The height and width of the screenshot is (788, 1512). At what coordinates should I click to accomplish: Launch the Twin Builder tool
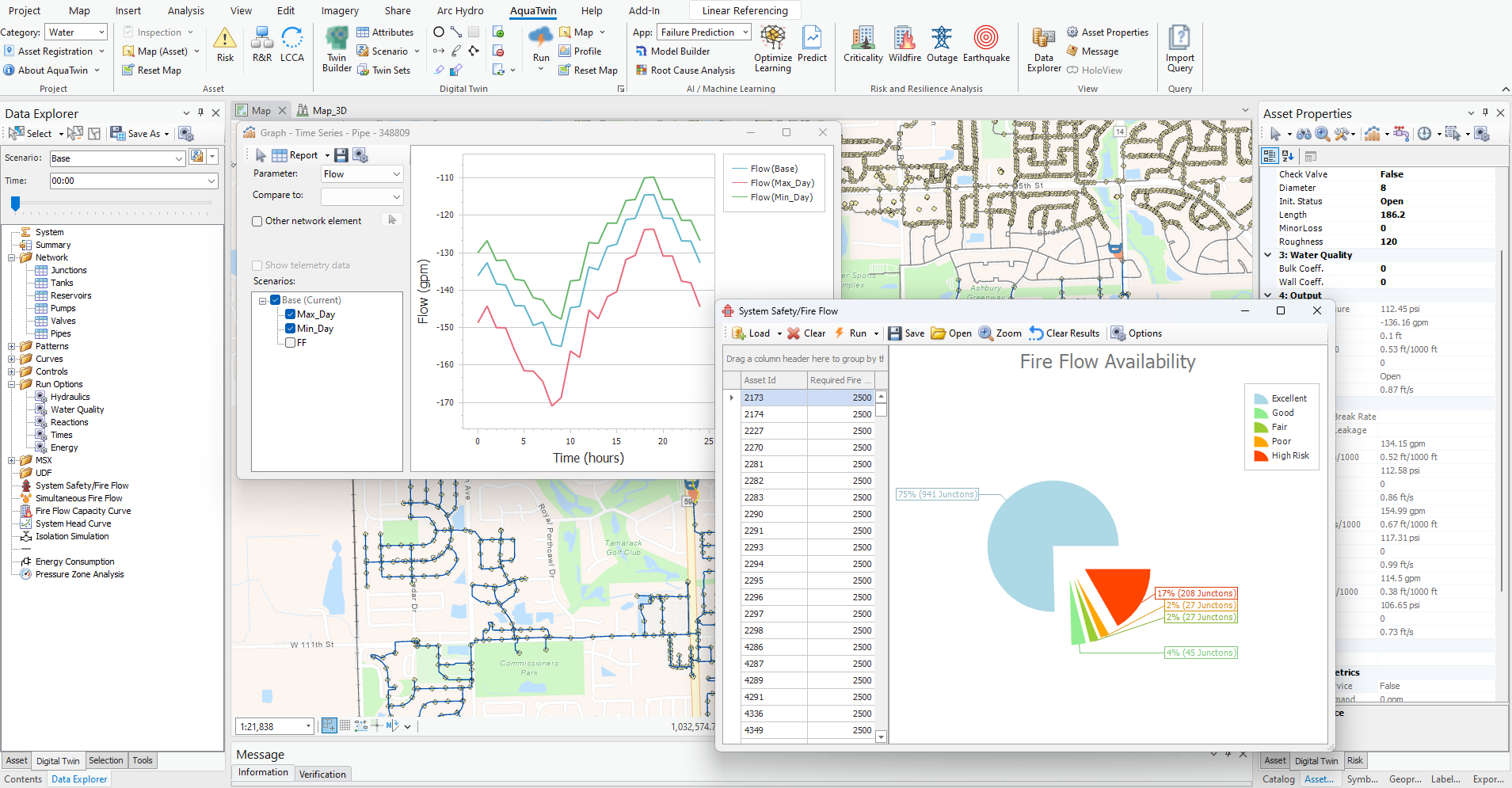pos(337,49)
